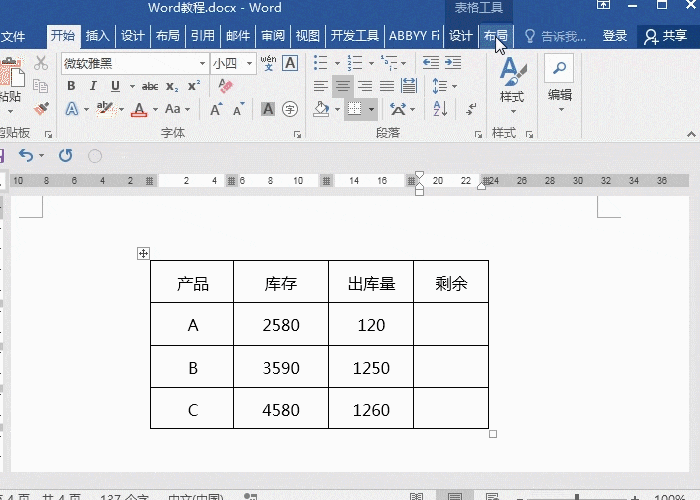Select align left button
The height and width of the screenshot is (500, 700).
click(x=321, y=86)
